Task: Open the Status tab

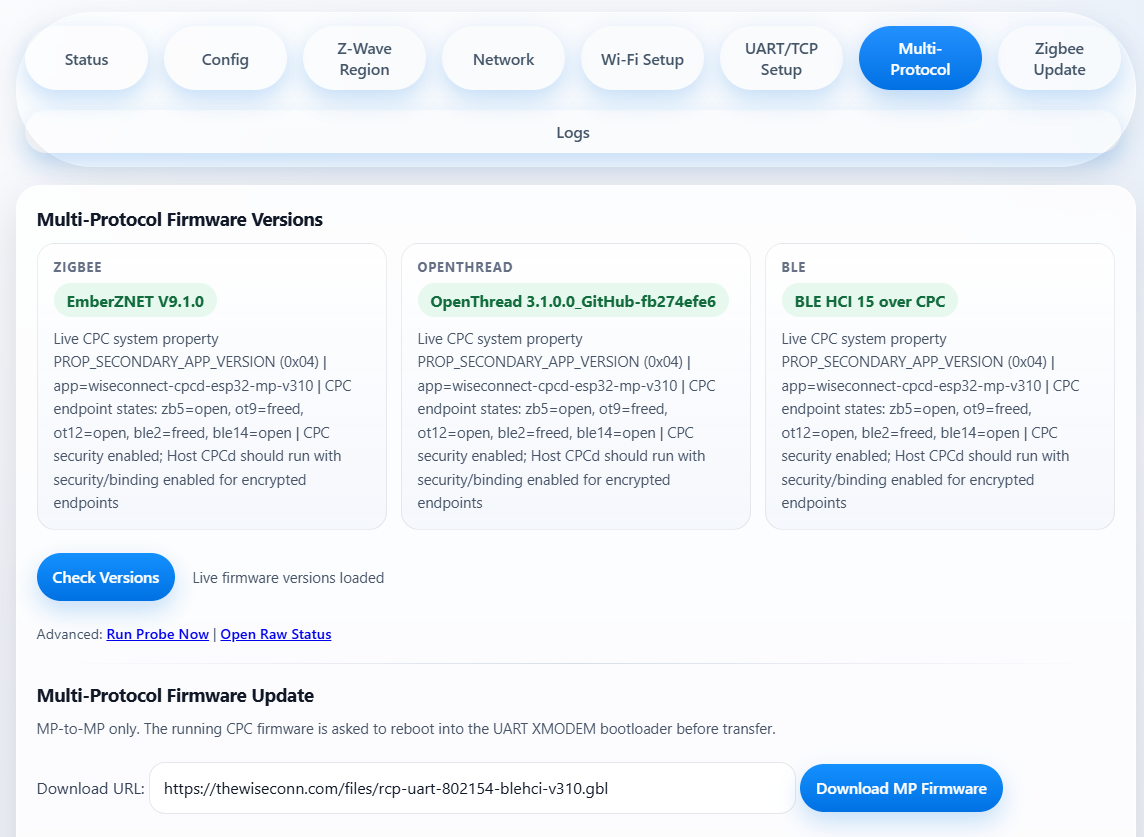Action: tap(86, 58)
